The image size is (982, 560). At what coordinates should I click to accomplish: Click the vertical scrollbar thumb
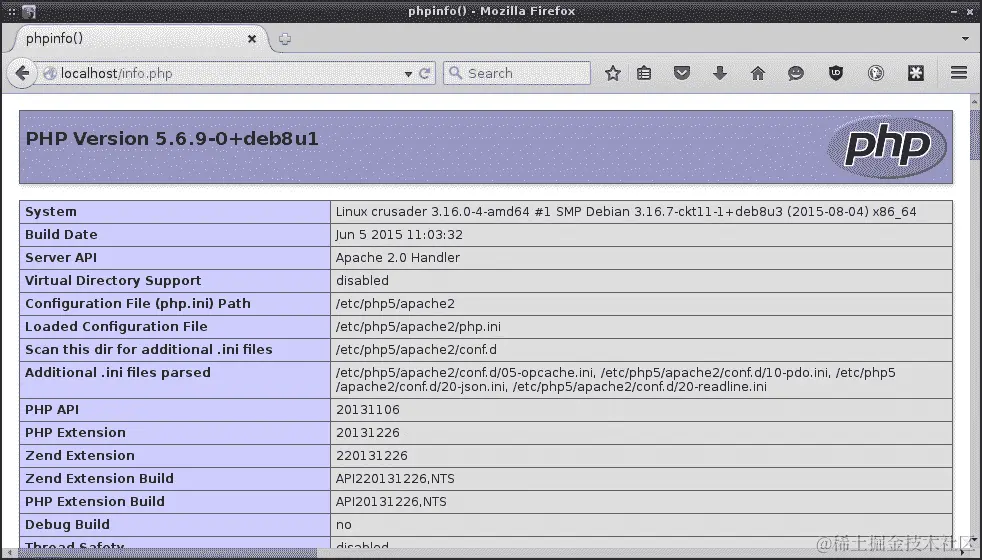pyautogui.click(x=975, y=135)
